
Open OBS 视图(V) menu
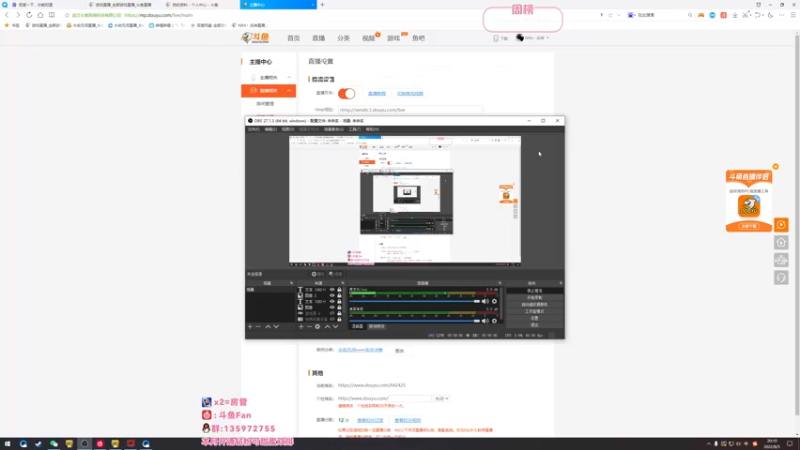coord(288,130)
